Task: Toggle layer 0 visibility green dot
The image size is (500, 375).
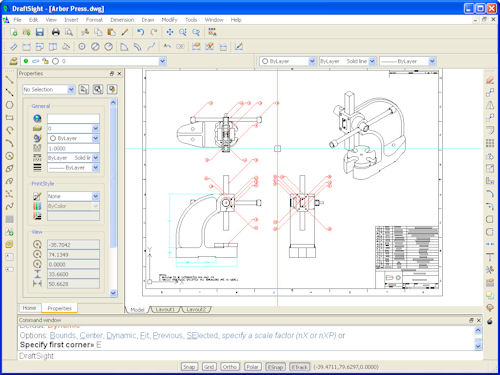Action: pos(26,61)
